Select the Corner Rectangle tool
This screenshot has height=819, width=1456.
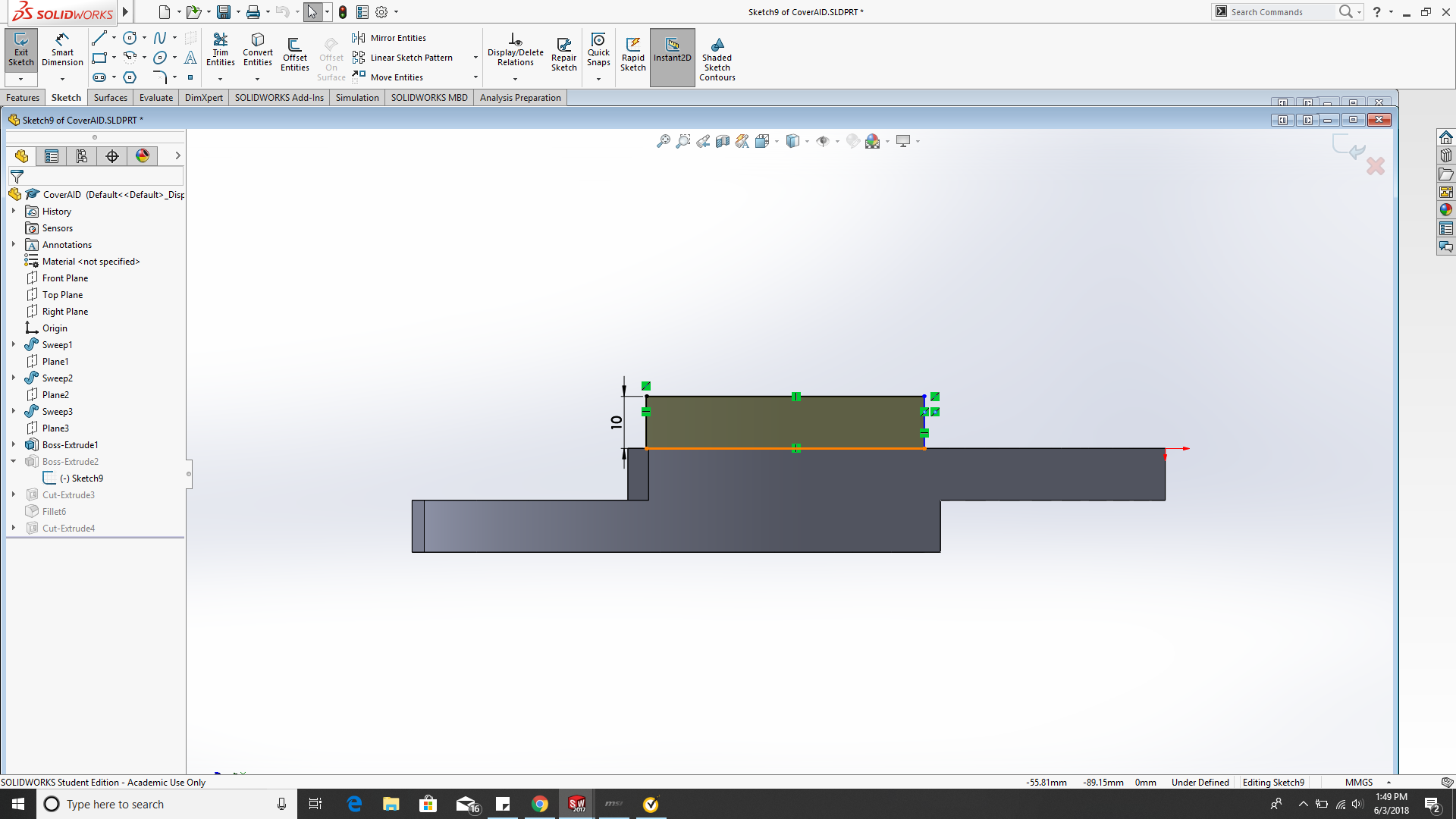point(99,58)
